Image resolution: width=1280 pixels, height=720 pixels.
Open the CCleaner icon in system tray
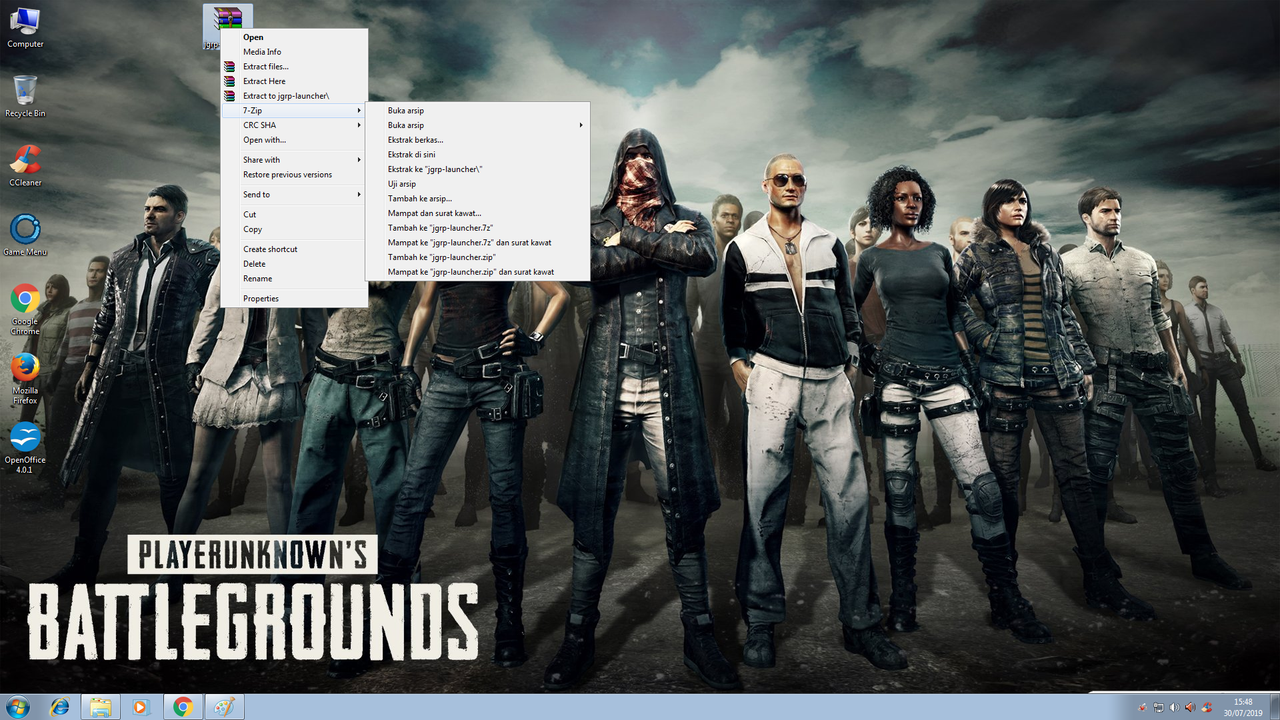pyautogui.click(x=1207, y=708)
